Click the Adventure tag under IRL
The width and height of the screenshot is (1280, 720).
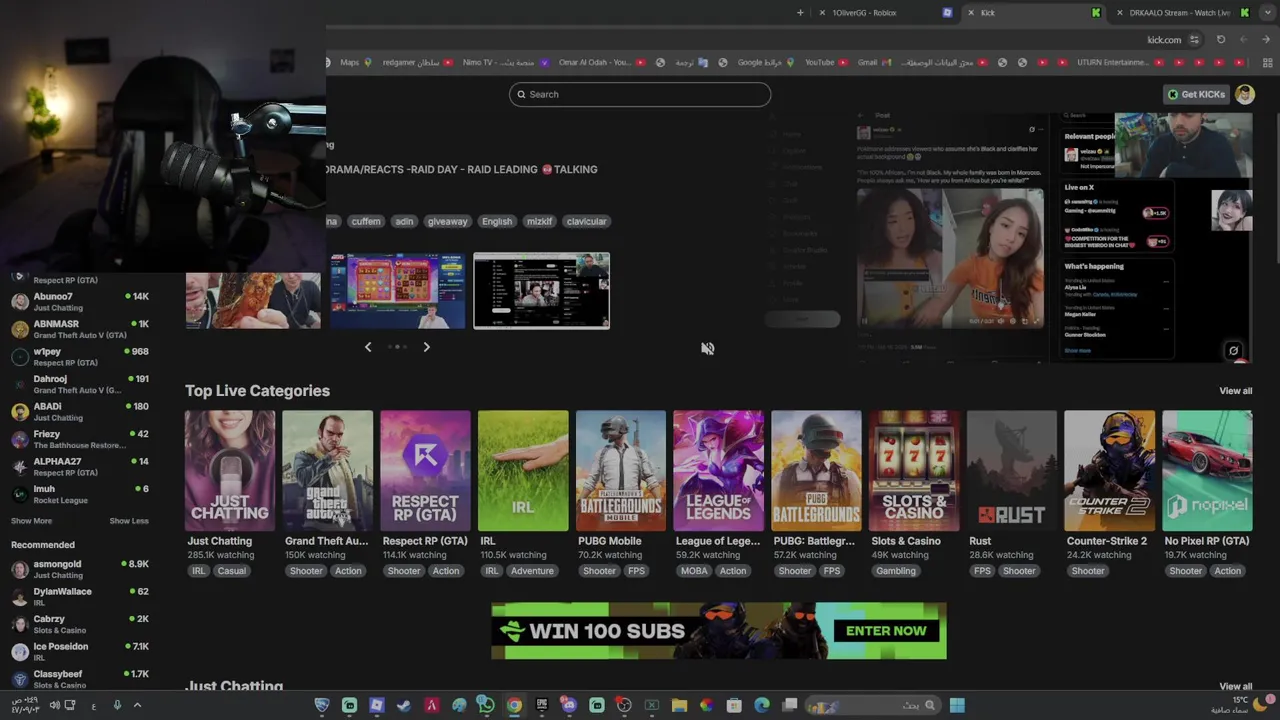[x=532, y=571]
